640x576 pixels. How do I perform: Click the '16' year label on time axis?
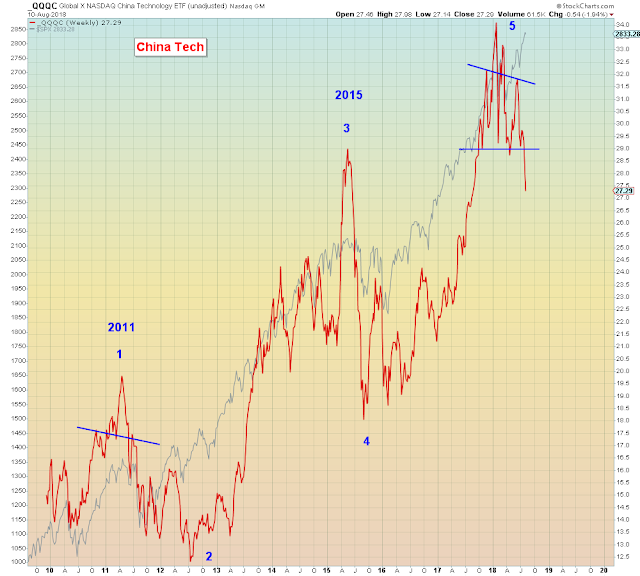382,570
